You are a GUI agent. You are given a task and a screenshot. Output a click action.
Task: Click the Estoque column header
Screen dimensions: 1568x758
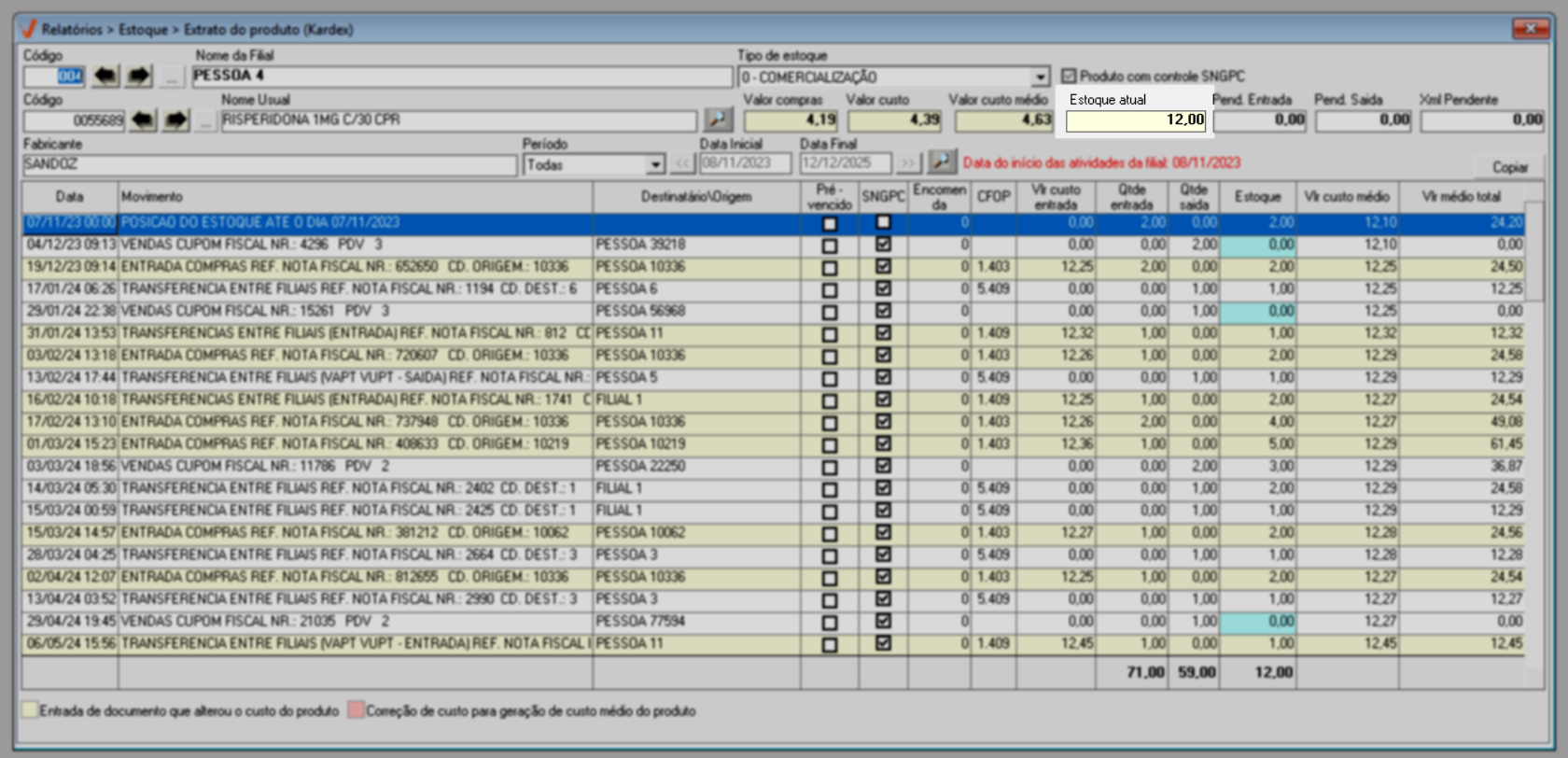coord(1257,197)
